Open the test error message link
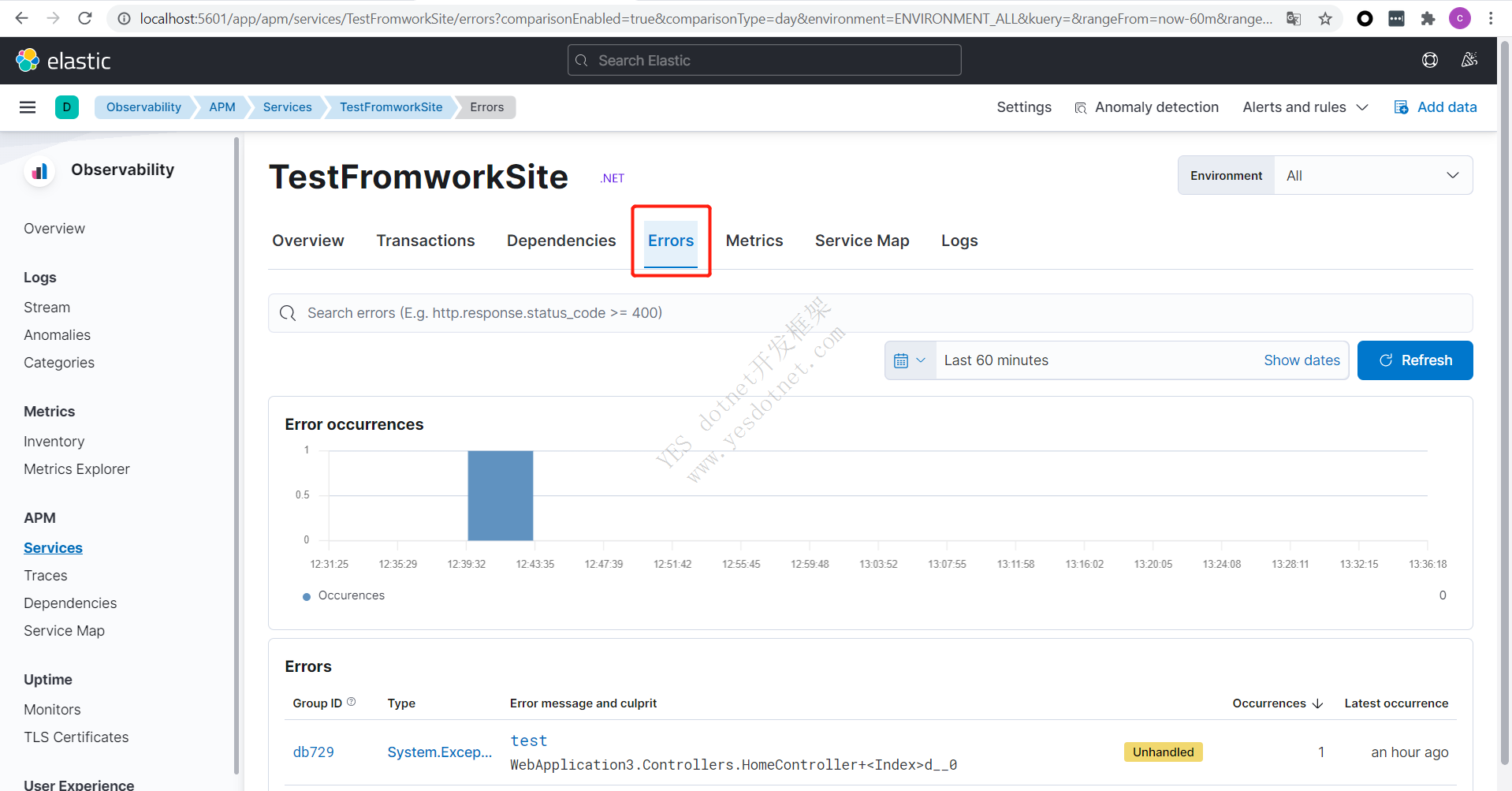1512x791 pixels. (529, 741)
